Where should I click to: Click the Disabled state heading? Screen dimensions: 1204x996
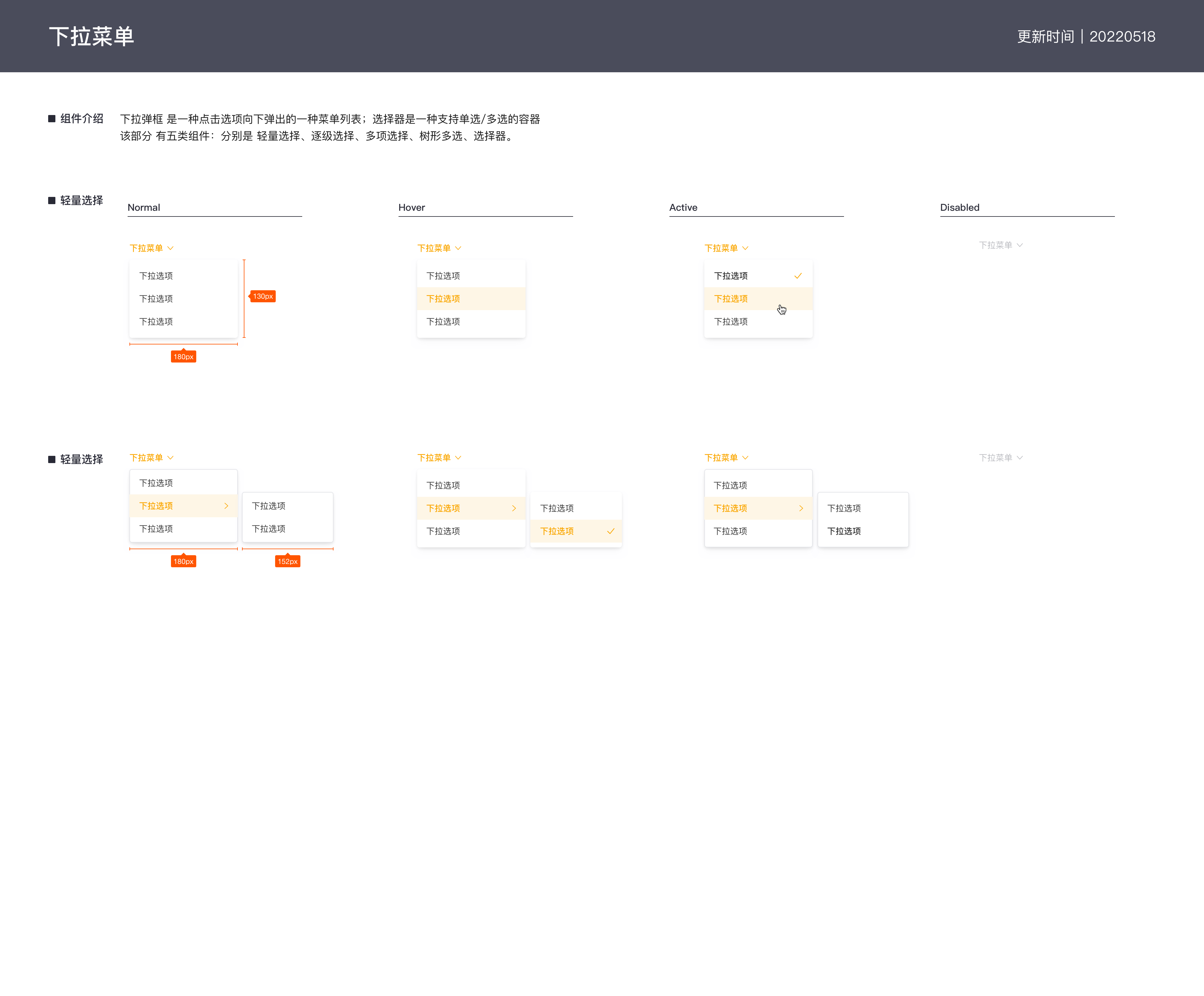tap(960, 207)
